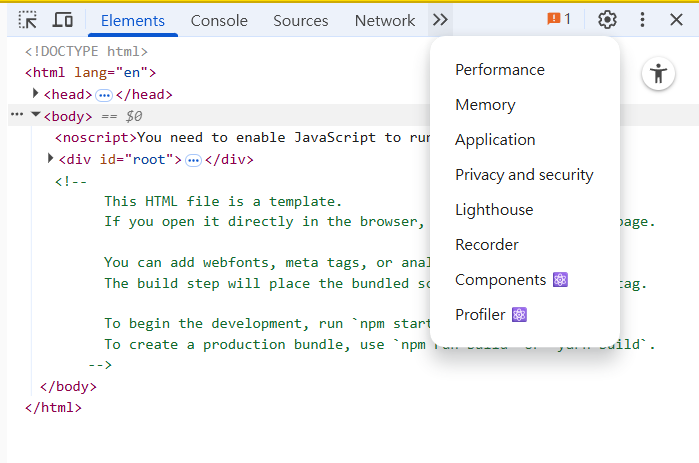
Task: Expand the div id="root" node
Action: pos(50,158)
